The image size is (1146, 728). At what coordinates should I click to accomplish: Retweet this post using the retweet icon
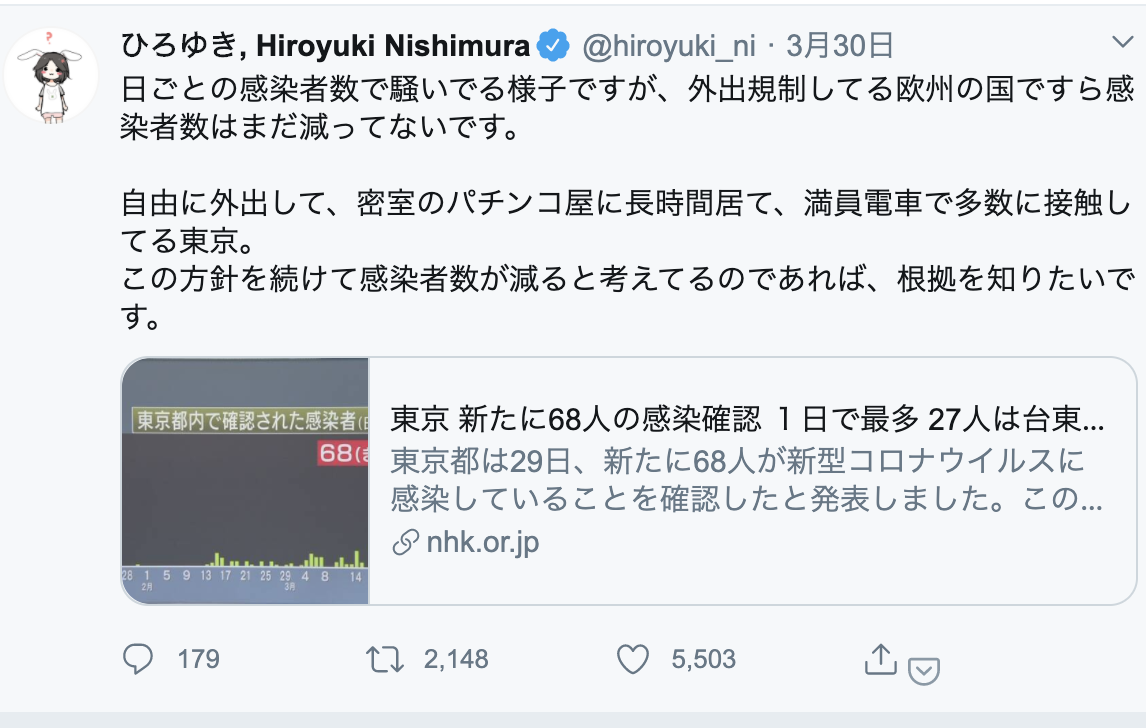(384, 659)
